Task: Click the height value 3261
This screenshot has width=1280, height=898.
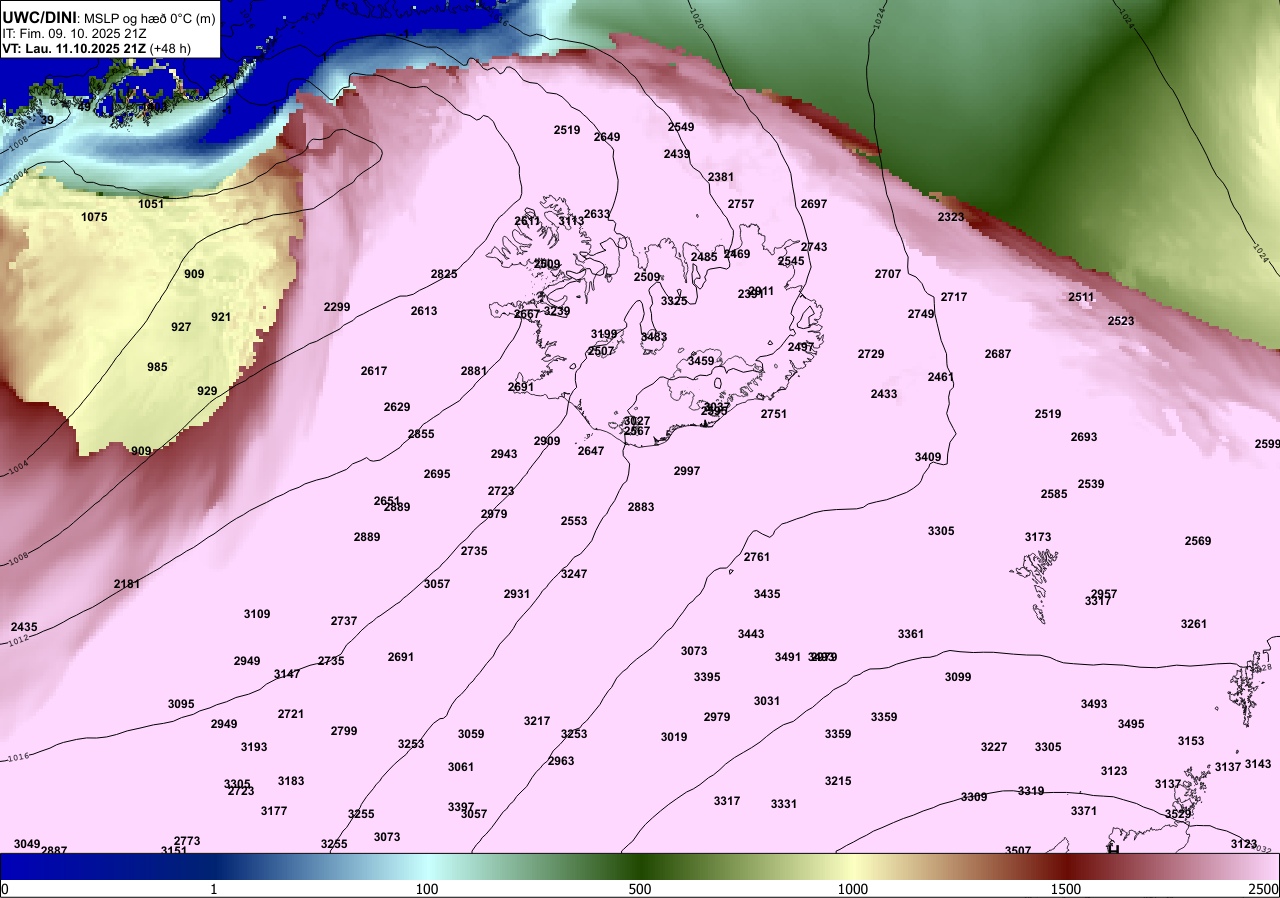Action: (x=1194, y=624)
